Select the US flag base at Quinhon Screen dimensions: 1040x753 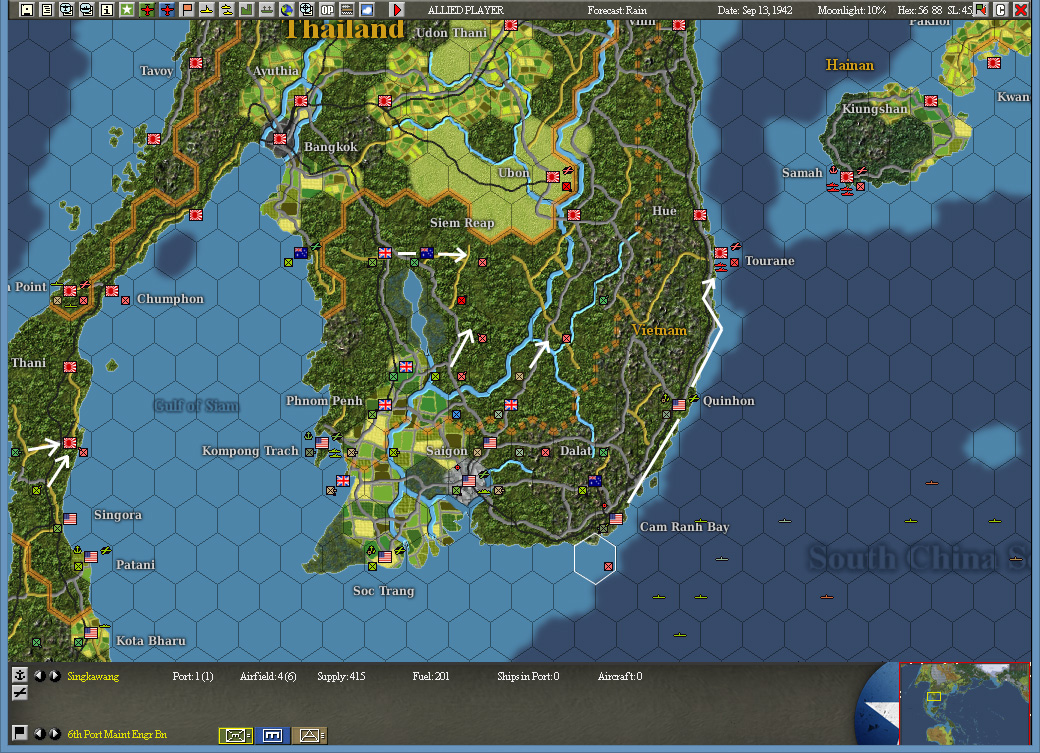[x=679, y=404]
